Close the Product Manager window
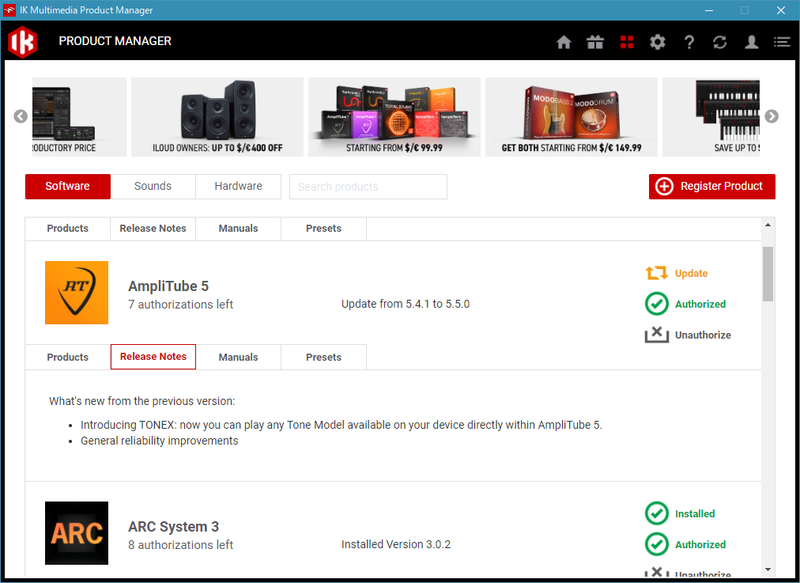Image resolution: width=800 pixels, height=583 pixels. 781,10
